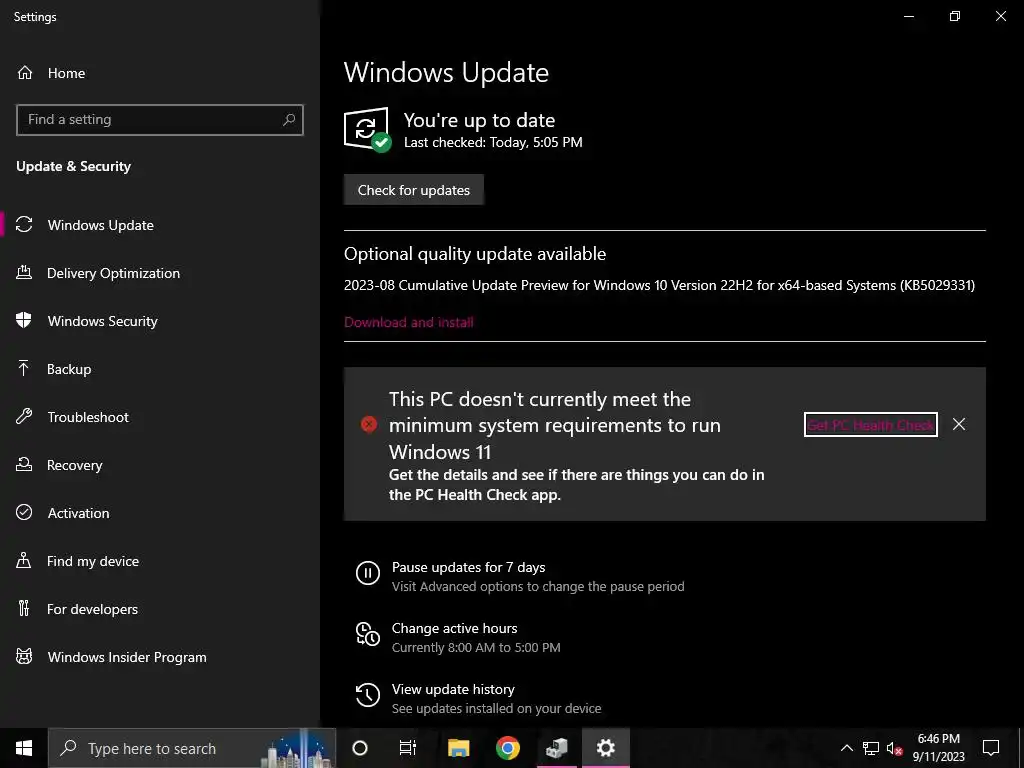
Task: Select Pause updates for 7 days
Action: pos(468,567)
